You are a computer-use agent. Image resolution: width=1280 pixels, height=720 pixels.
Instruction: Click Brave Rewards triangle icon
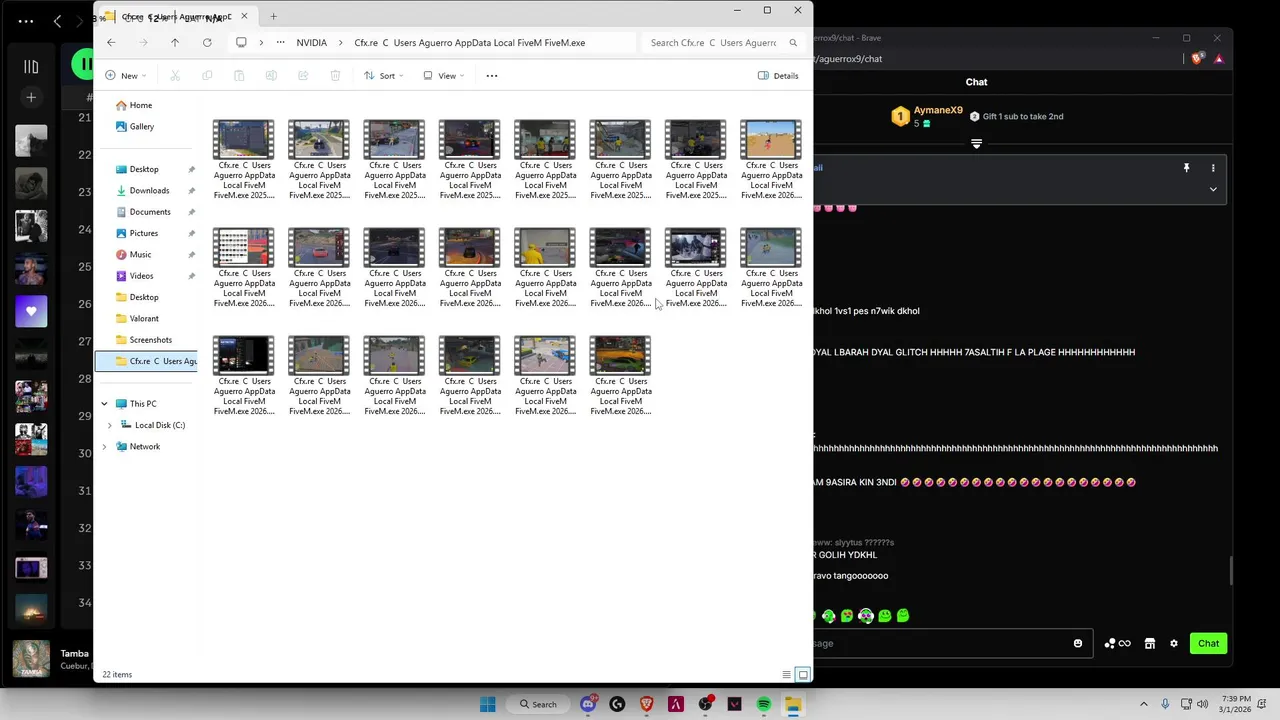tap(1219, 58)
